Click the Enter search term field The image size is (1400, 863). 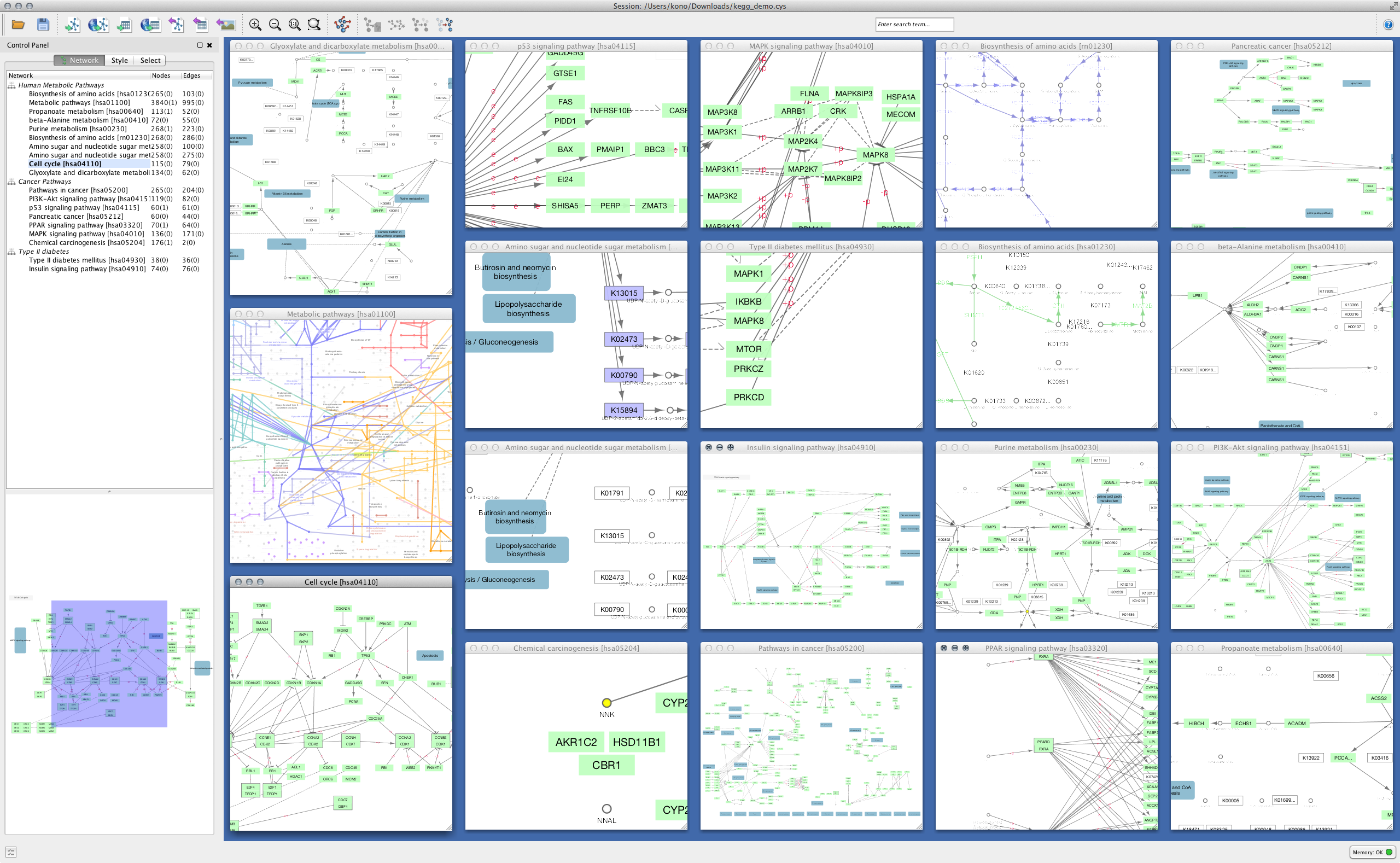914,25
